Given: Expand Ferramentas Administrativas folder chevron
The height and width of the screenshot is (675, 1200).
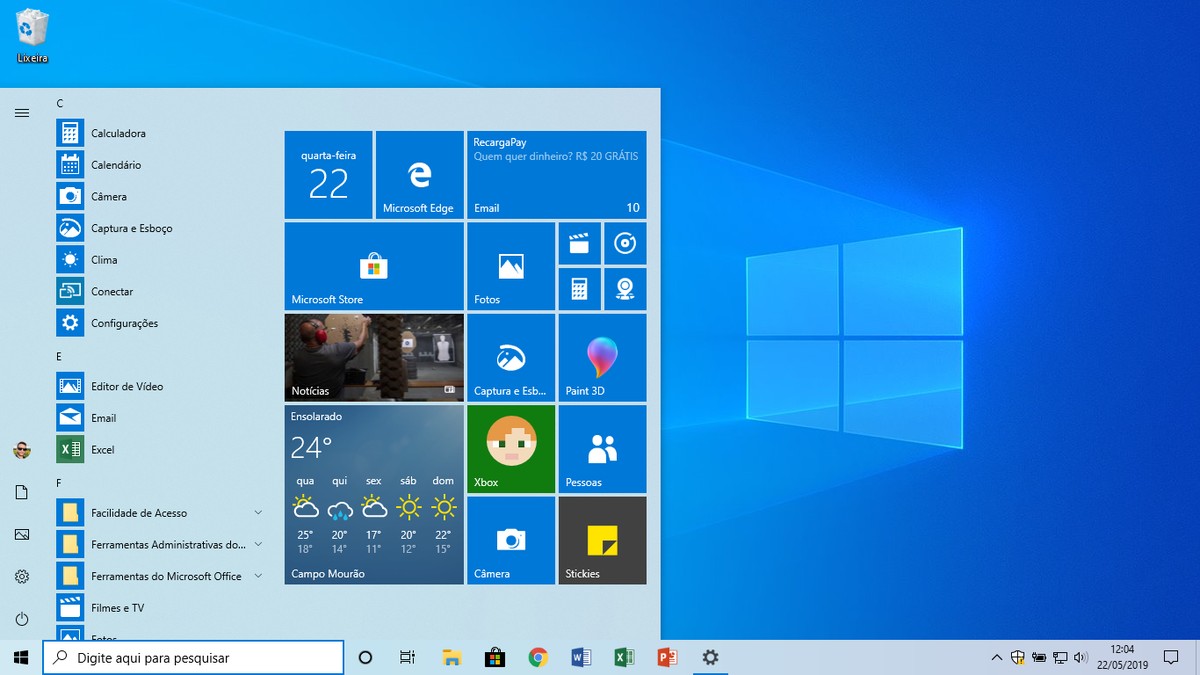Looking at the screenshot, I should 258,545.
